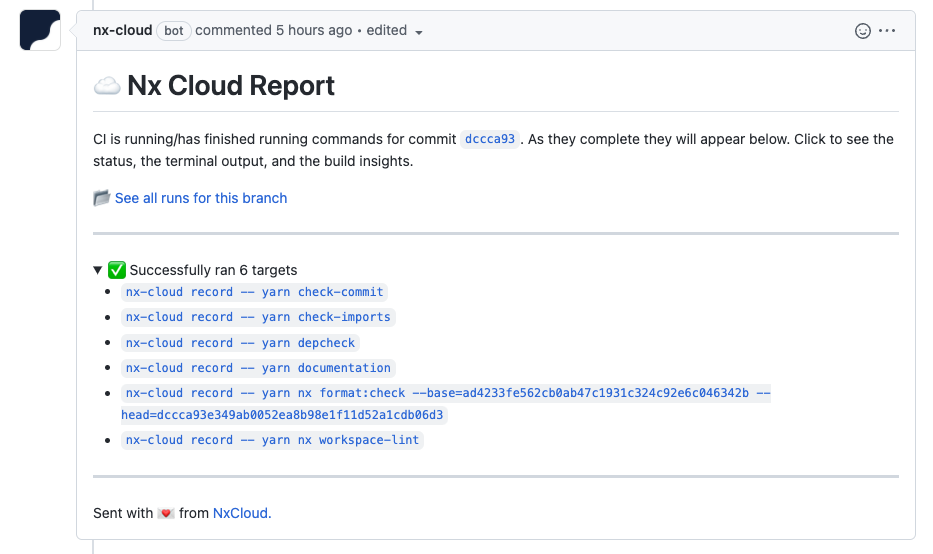933x554 pixels.
Task: Open the yarn documentation run
Action: 258,368
